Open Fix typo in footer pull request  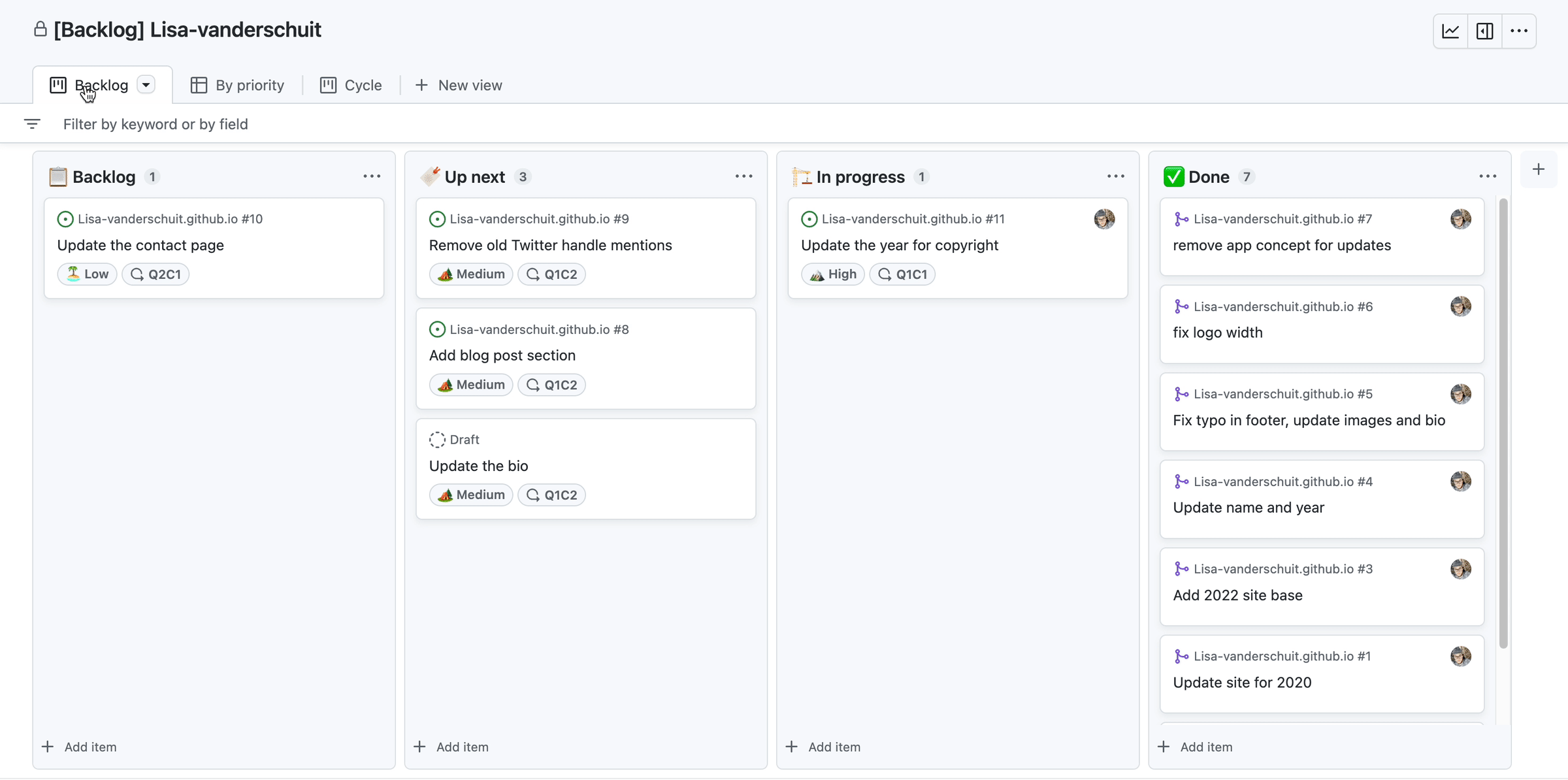click(1309, 420)
